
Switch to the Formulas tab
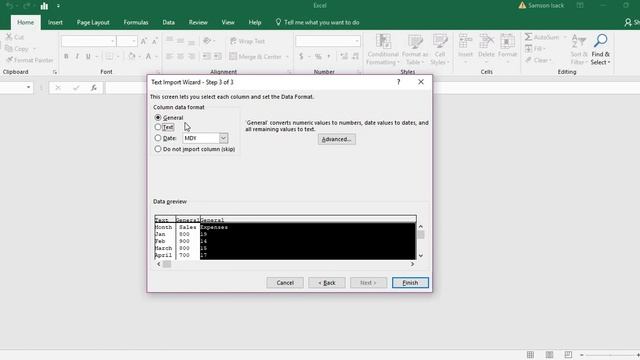(x=136, y=22)
